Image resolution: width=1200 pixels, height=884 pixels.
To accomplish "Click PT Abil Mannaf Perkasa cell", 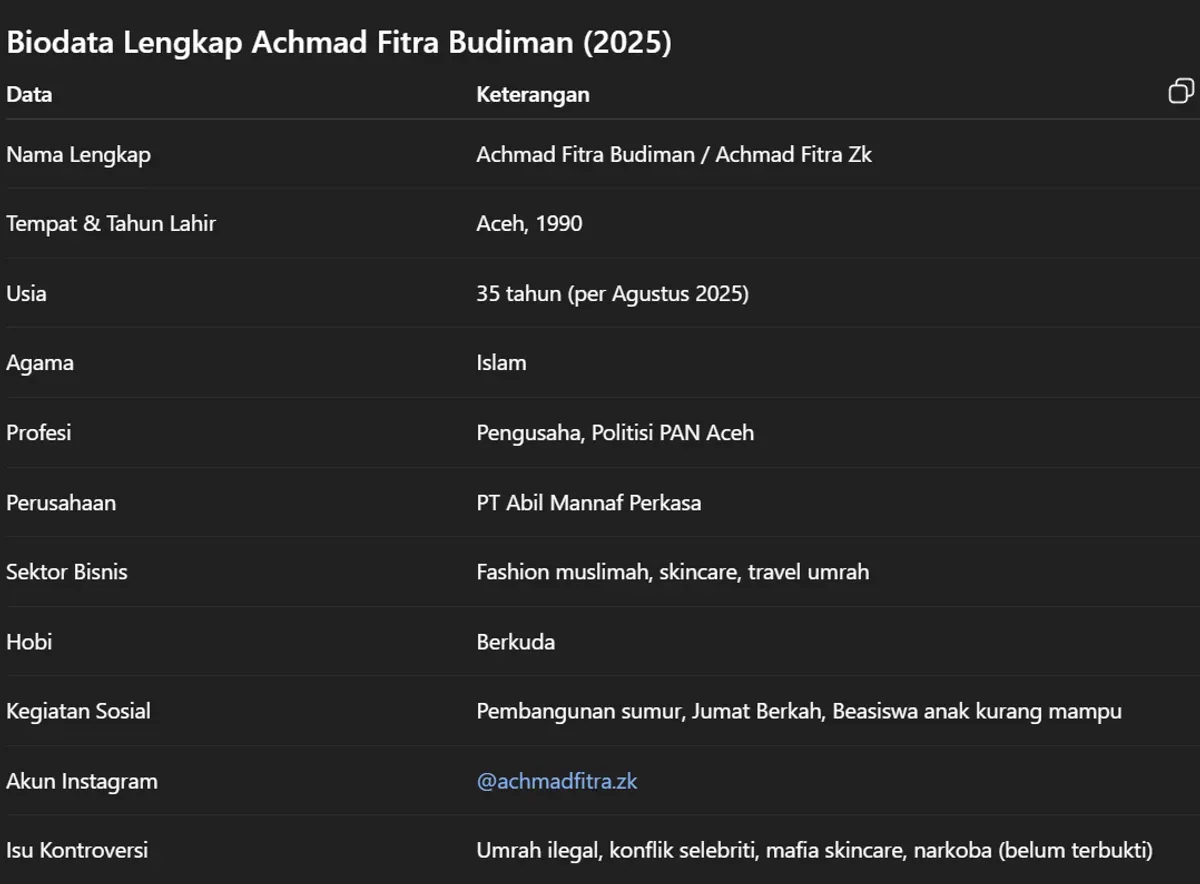I will [589, 503].
